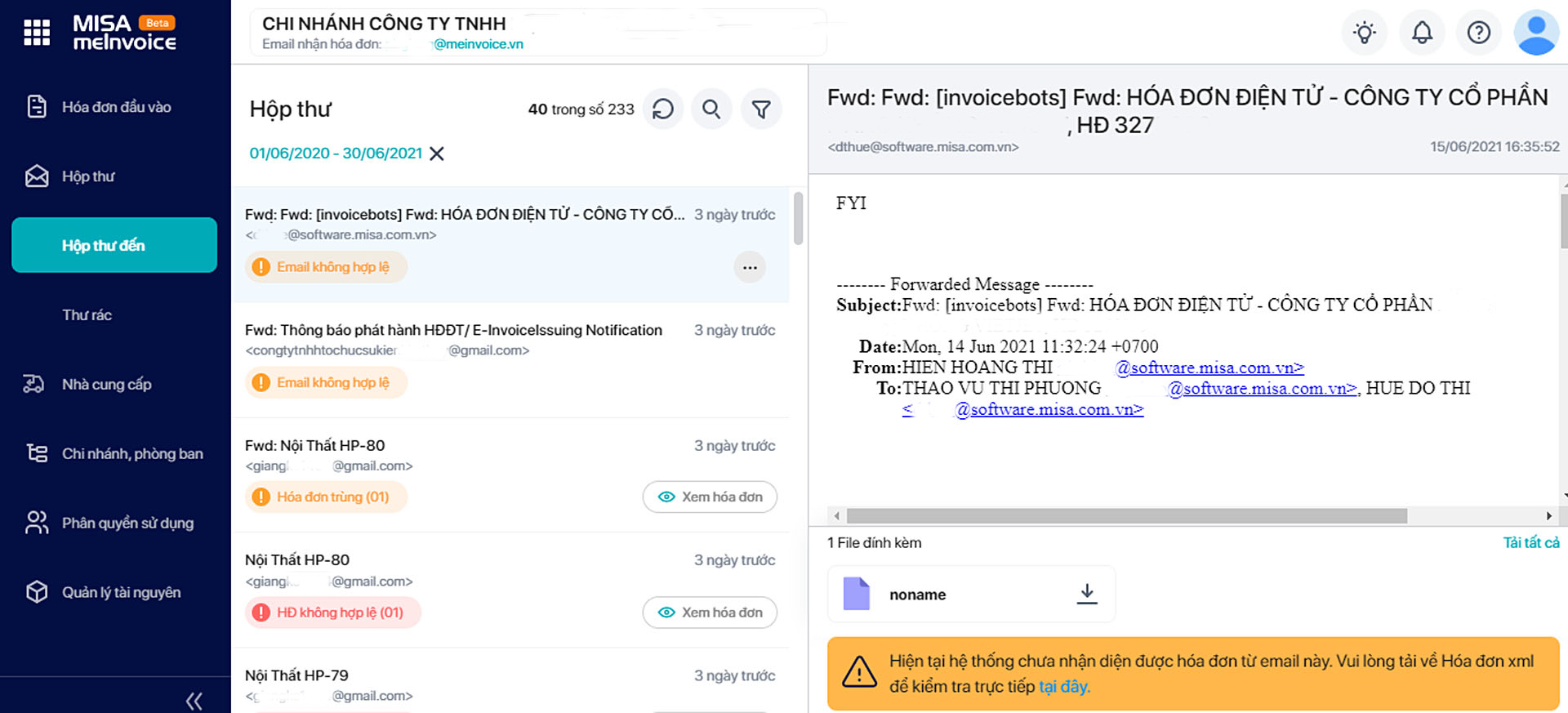1568x713 pixels.
Task: Click the Hộp thư envelope icon
Action: click(x=37, y=176)
